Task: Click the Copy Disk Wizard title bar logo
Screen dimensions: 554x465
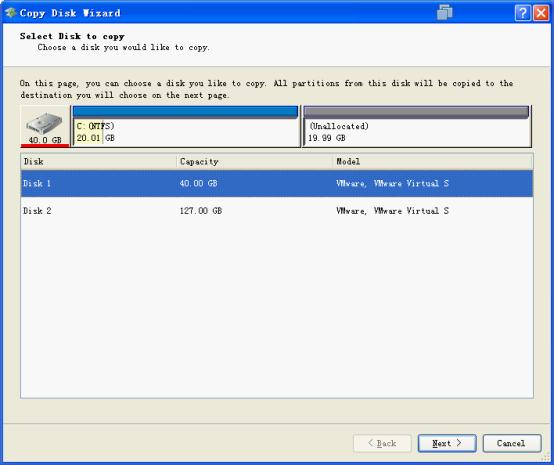Action: (11, 13)
